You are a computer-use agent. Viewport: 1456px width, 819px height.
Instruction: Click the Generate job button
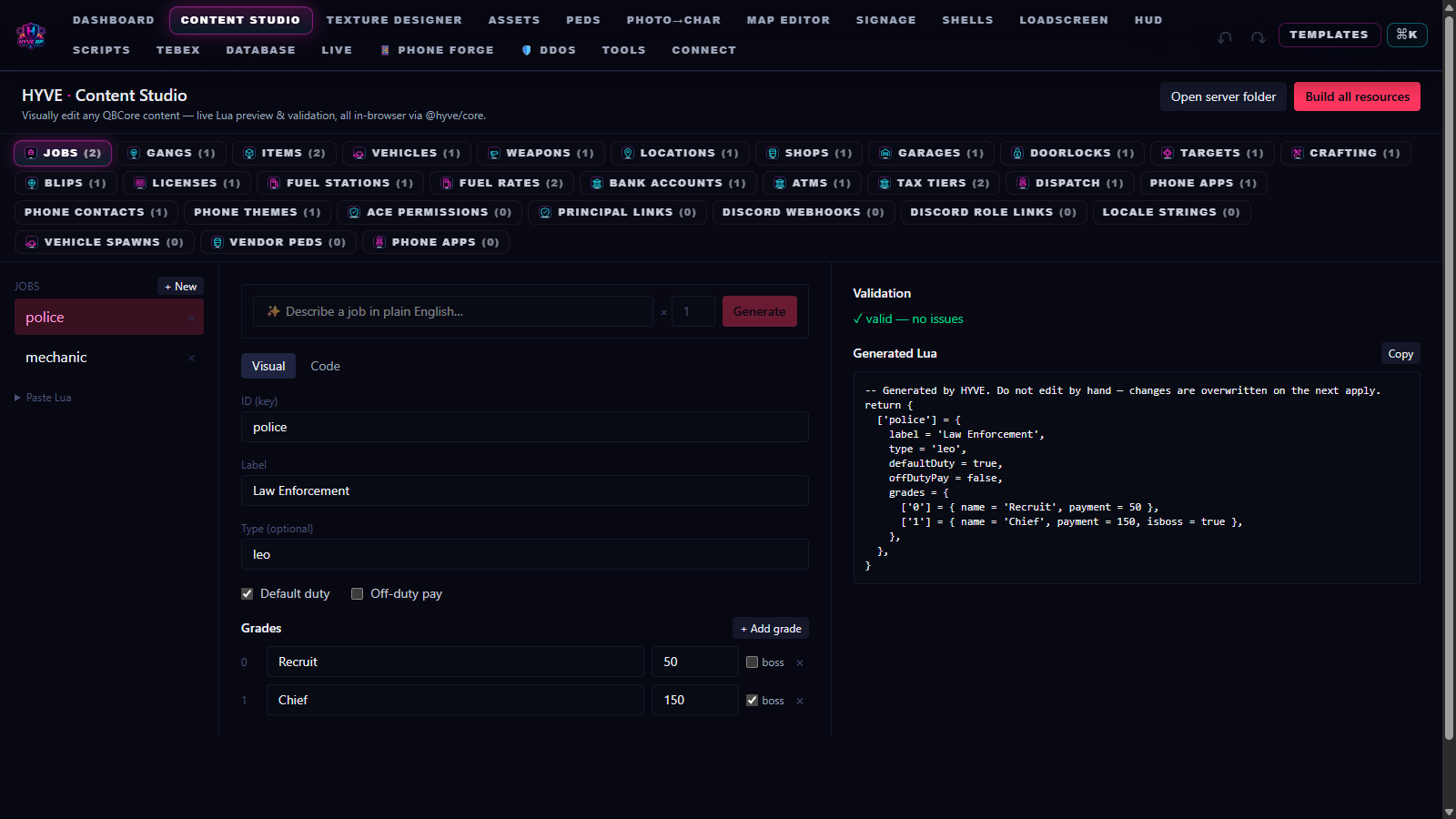[x=759, y=311]
